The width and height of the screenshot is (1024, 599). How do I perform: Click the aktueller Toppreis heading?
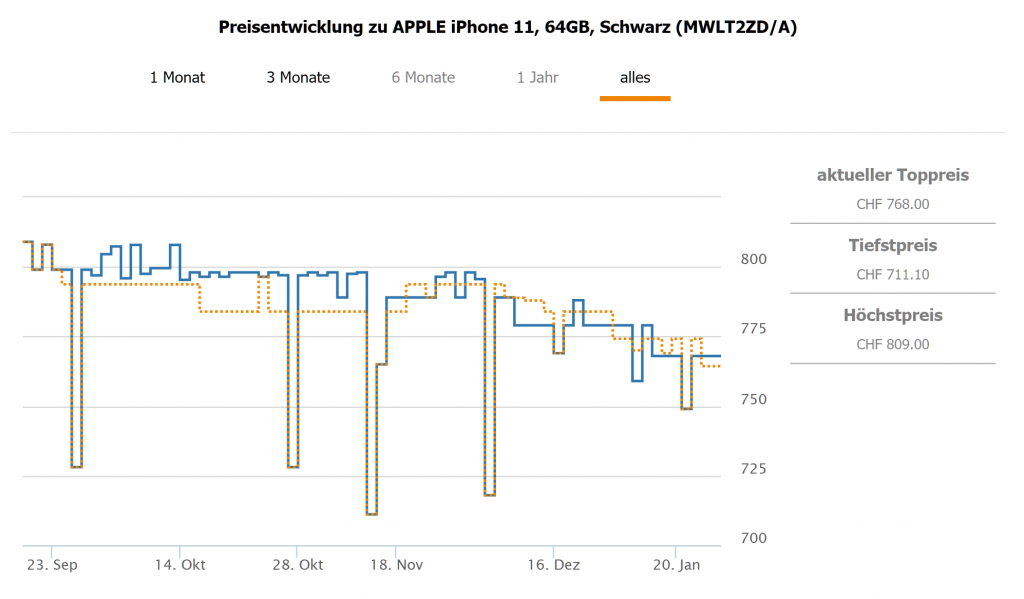[x=893, y=176]
